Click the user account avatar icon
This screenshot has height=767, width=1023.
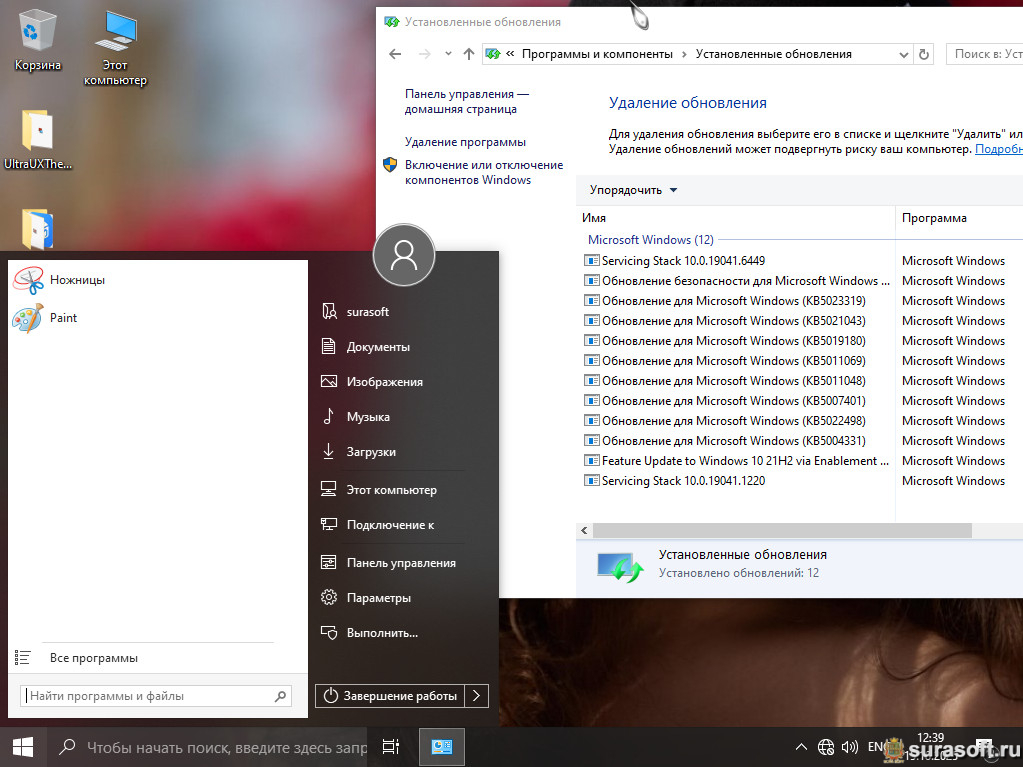403,255
